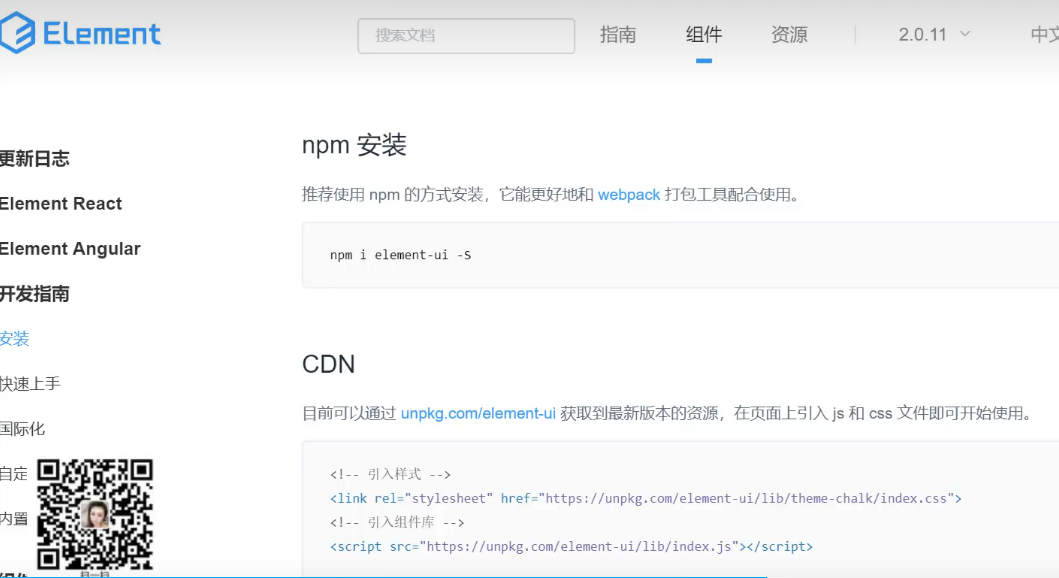Click the unpkg.com/element-ui link
The image size is (1059, 578).
click(x=478, y=413)
